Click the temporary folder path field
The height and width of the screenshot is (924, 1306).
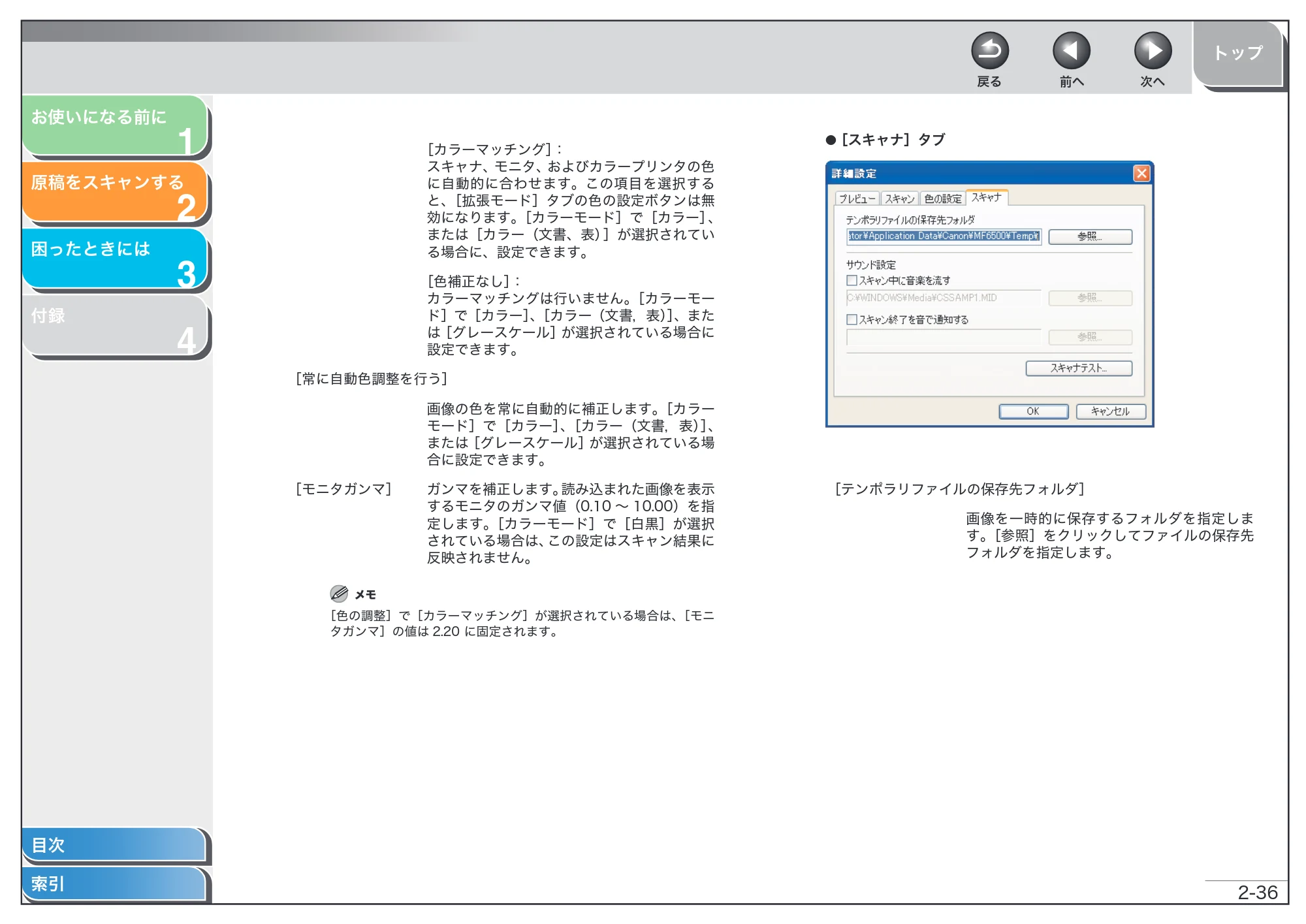tap(944, 236)
